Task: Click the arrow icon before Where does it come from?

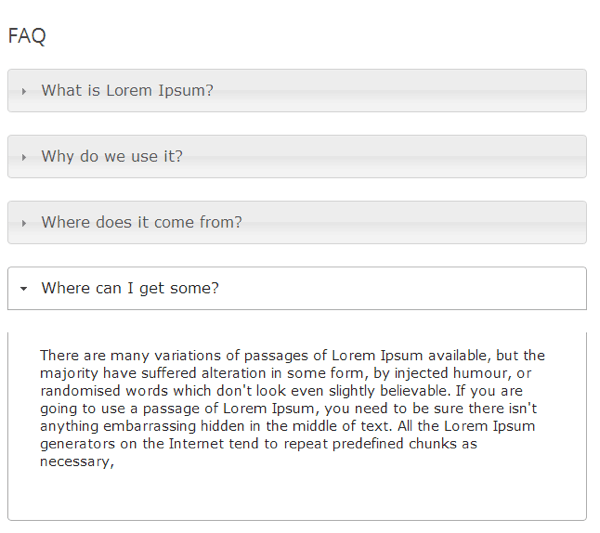Action: pyautogui.click(x=24, y=223)
